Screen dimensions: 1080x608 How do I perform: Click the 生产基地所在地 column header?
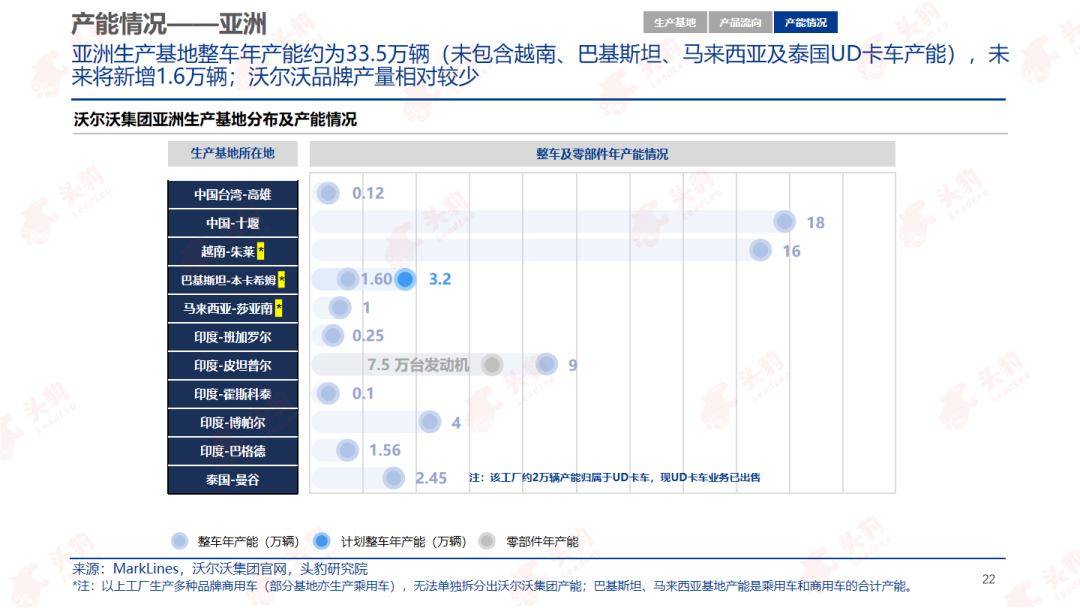click(x=233, y=154)
